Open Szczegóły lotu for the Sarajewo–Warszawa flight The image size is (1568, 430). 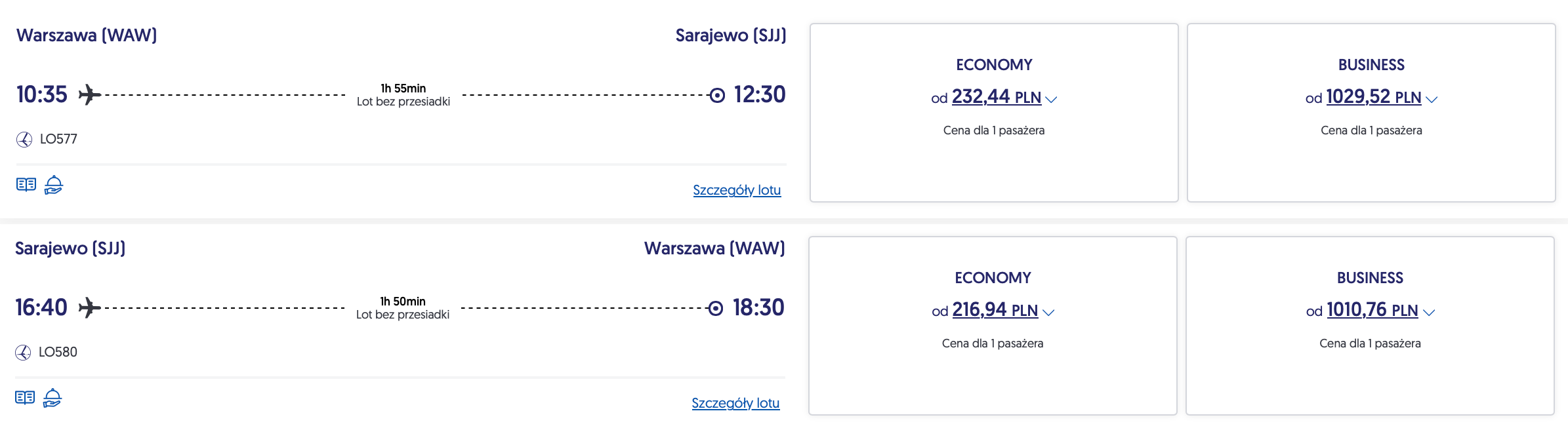tap(735, 403)
